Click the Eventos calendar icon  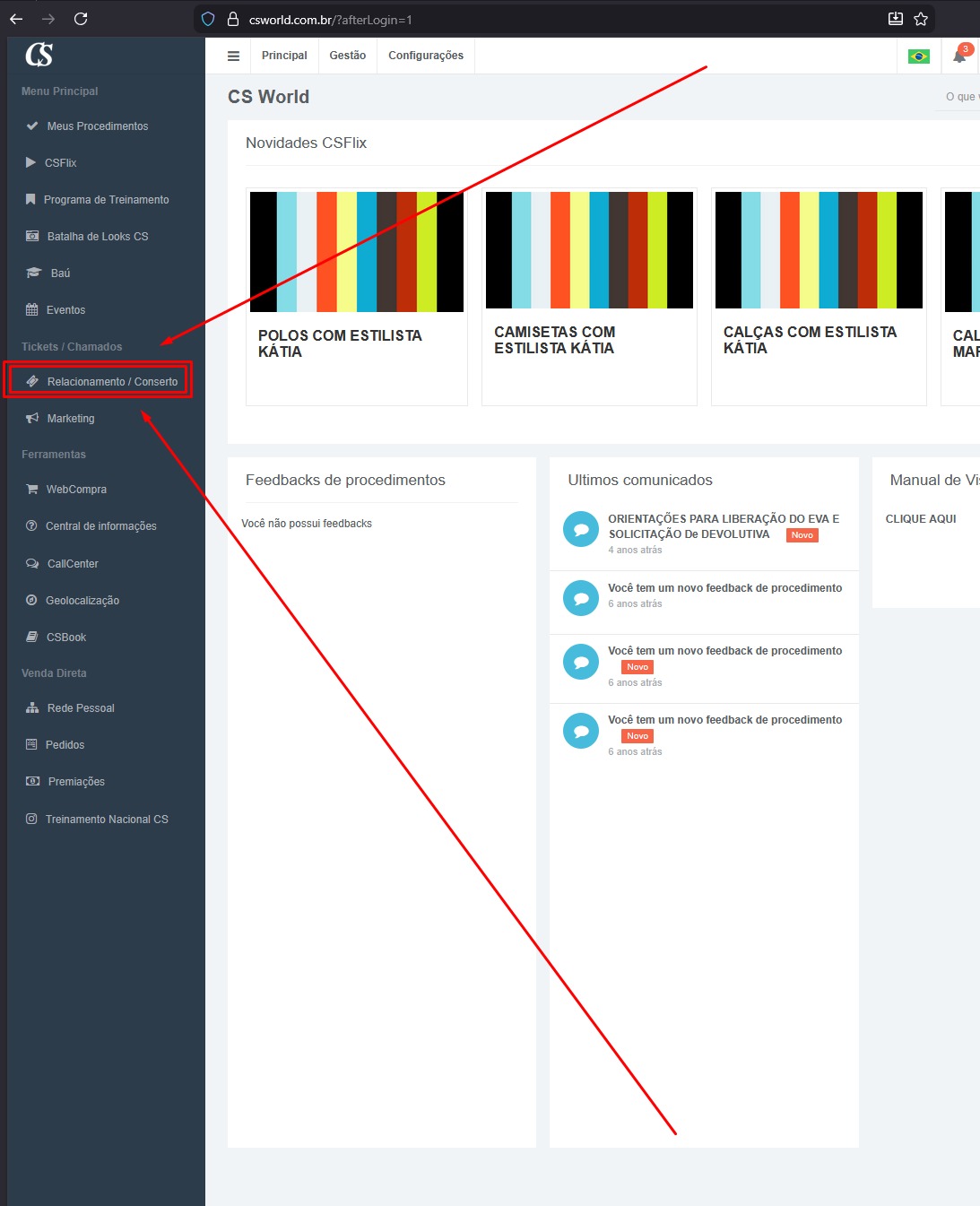click(x=32, y=309)
